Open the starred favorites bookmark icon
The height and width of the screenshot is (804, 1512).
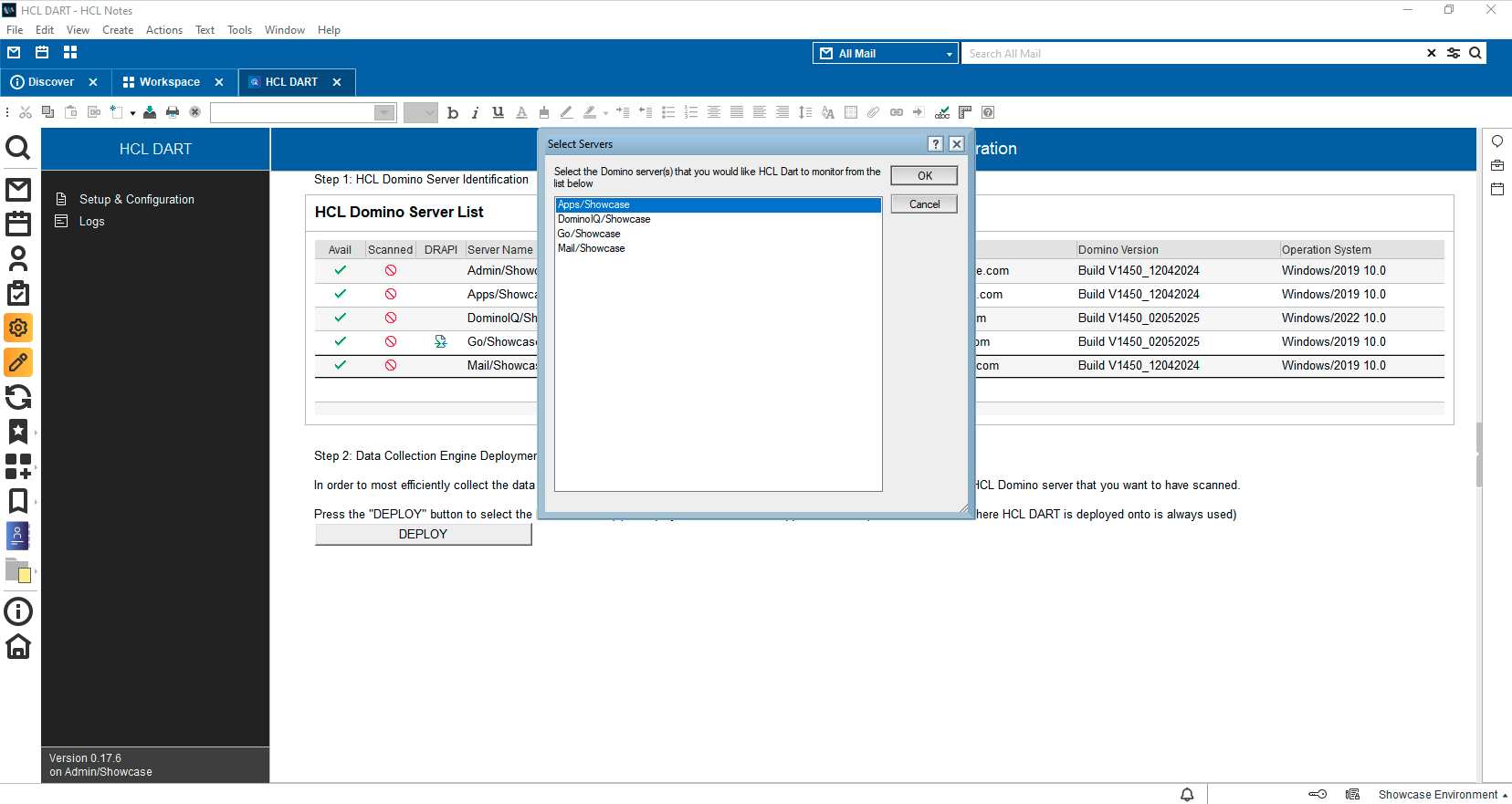point(18,432)
